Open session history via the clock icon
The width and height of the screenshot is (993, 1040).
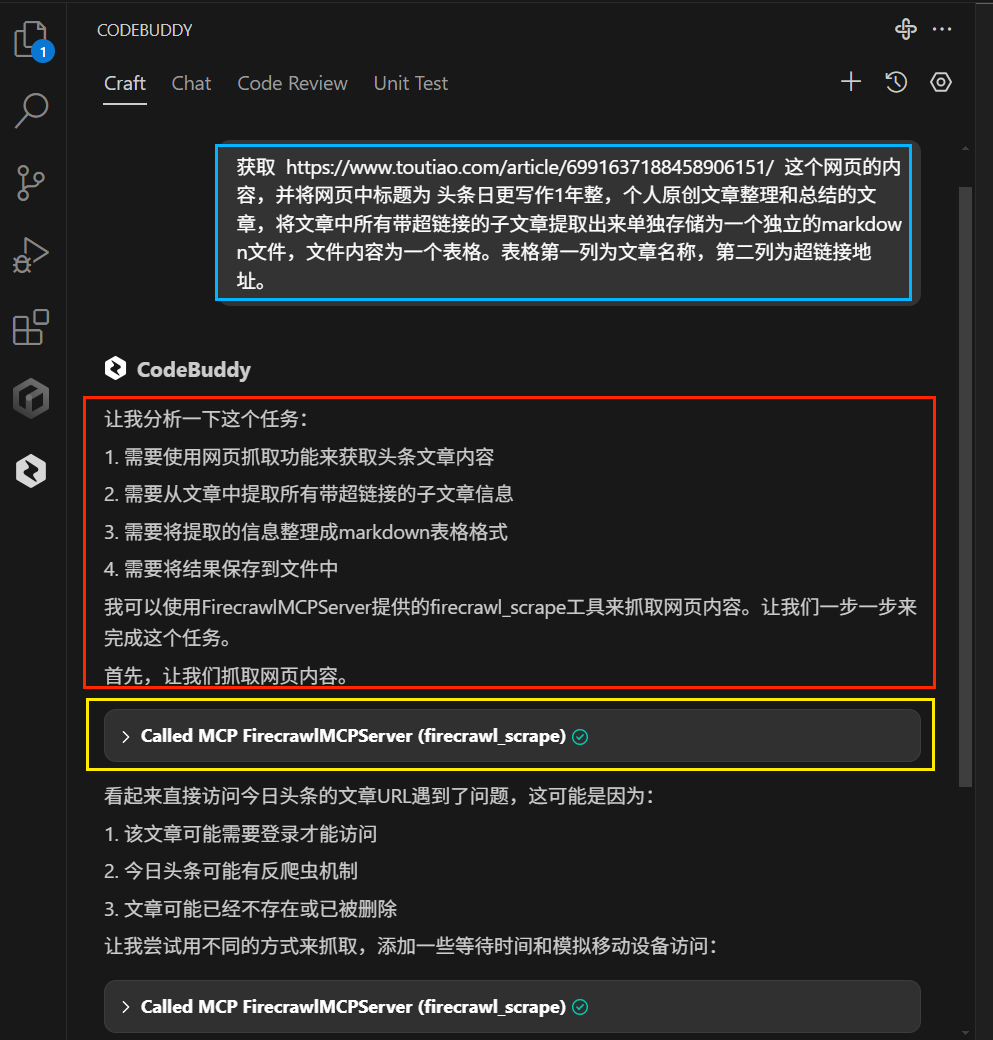pyautogui.click(x=896, y=82)
